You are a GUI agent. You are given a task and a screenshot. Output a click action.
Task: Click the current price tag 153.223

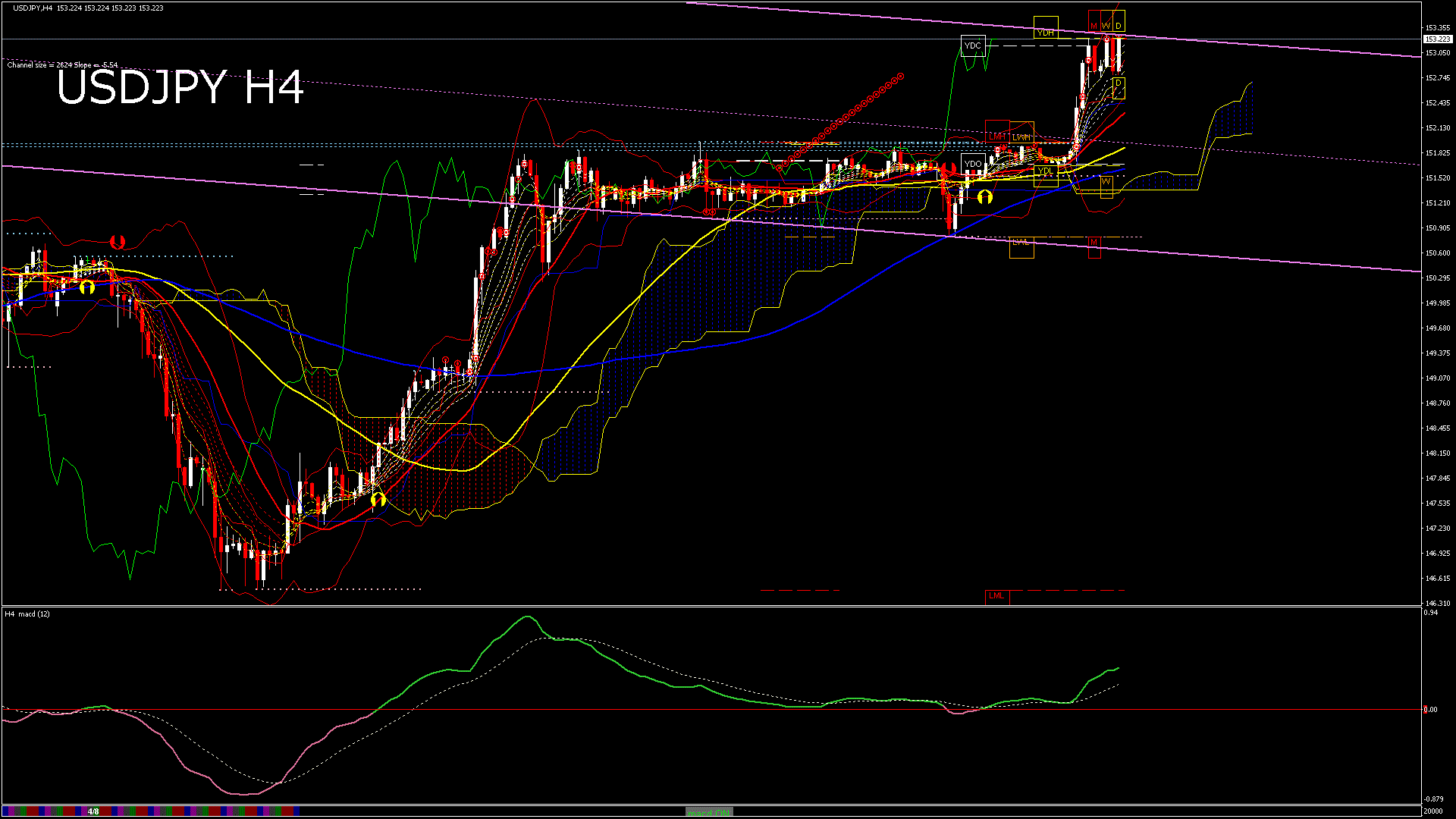1438,39
